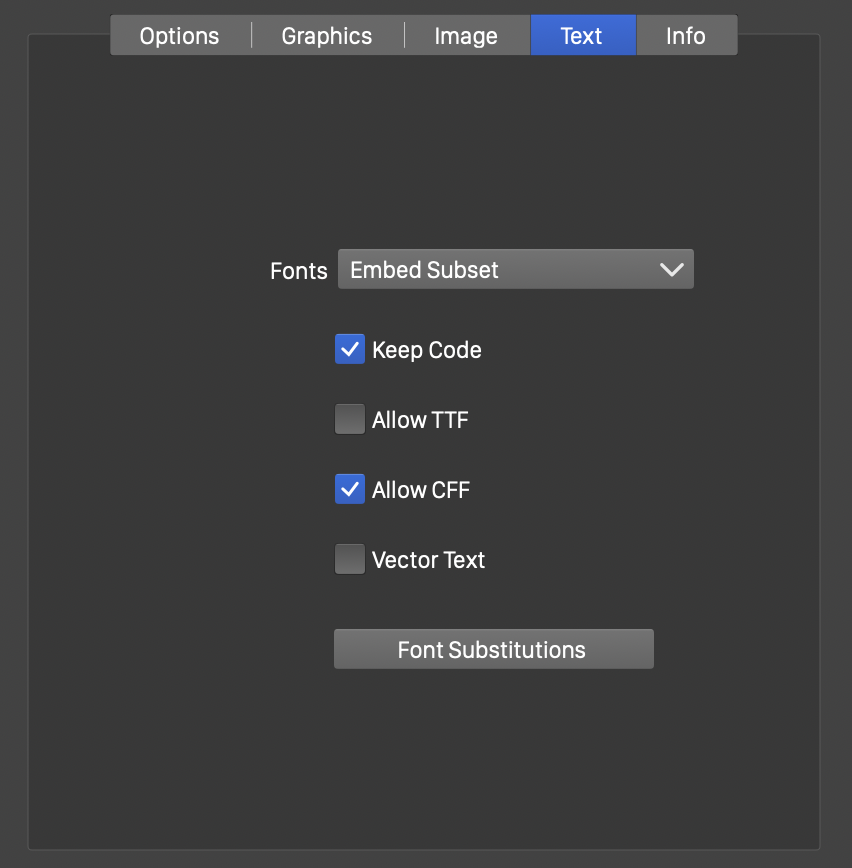Enable the Allow TTF checkbox

(x=350, y=420)
